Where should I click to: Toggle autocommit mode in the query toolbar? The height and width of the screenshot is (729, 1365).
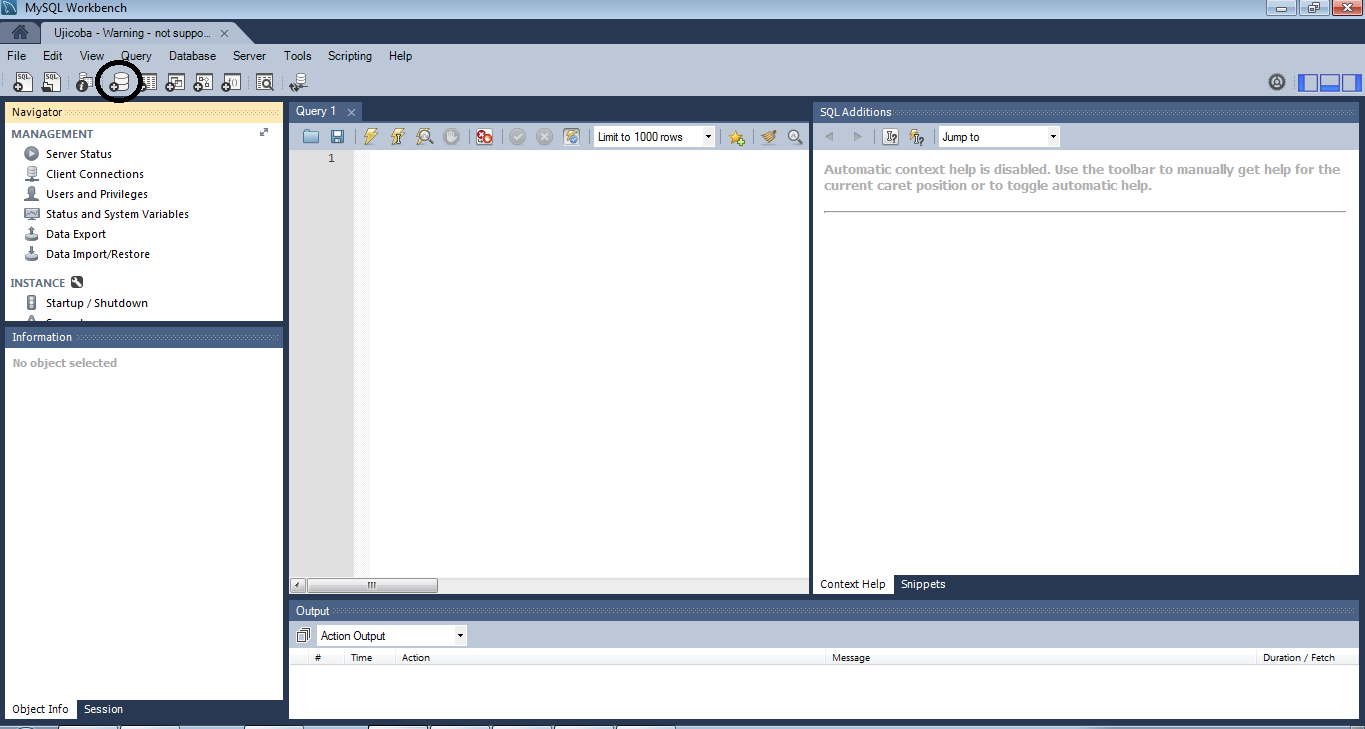tap(572, 136)
